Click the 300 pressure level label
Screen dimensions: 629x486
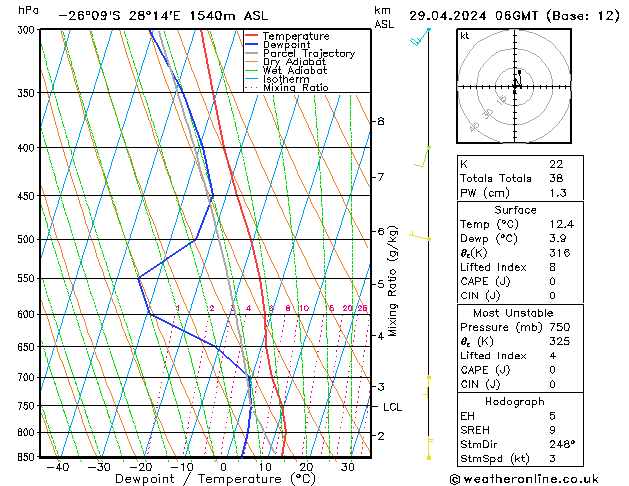[x=28, y=30]
